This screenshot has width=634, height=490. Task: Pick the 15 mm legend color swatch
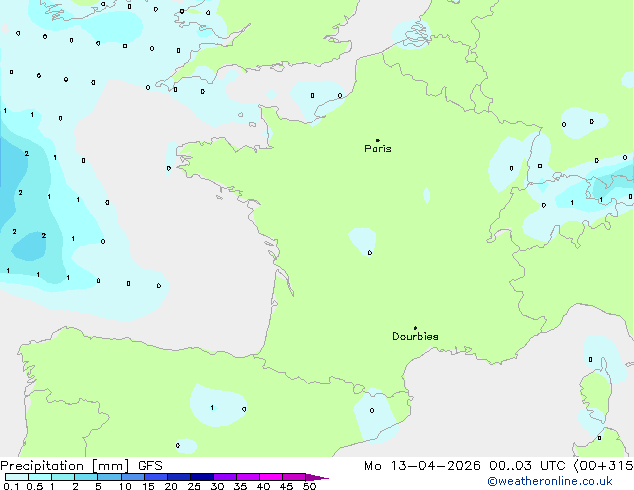155,477
